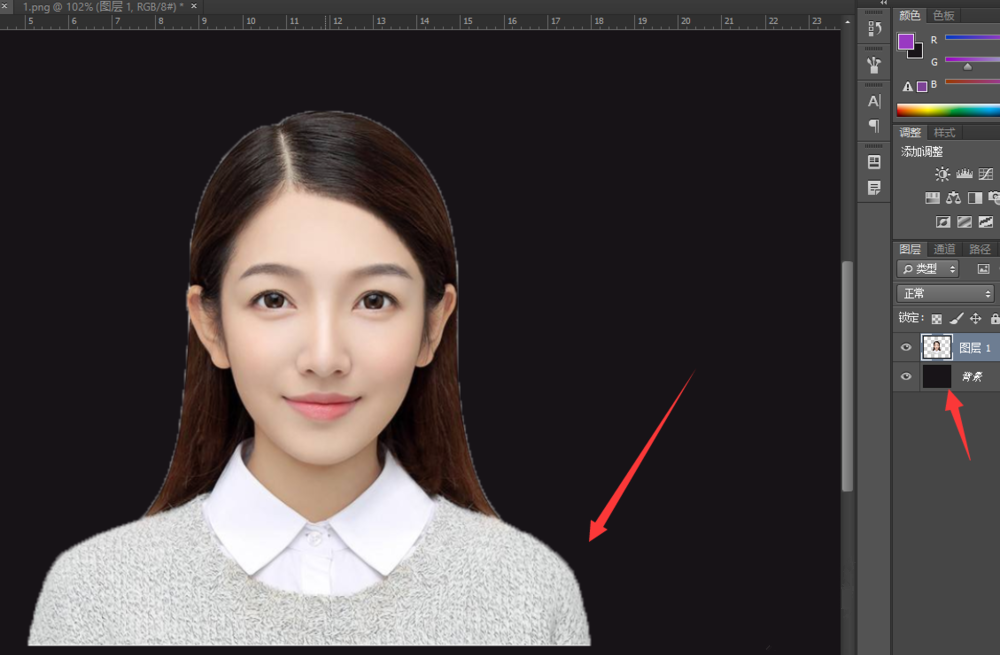
Task: Click the pixel layer filter icon
Action: click(x=983, y=269)
